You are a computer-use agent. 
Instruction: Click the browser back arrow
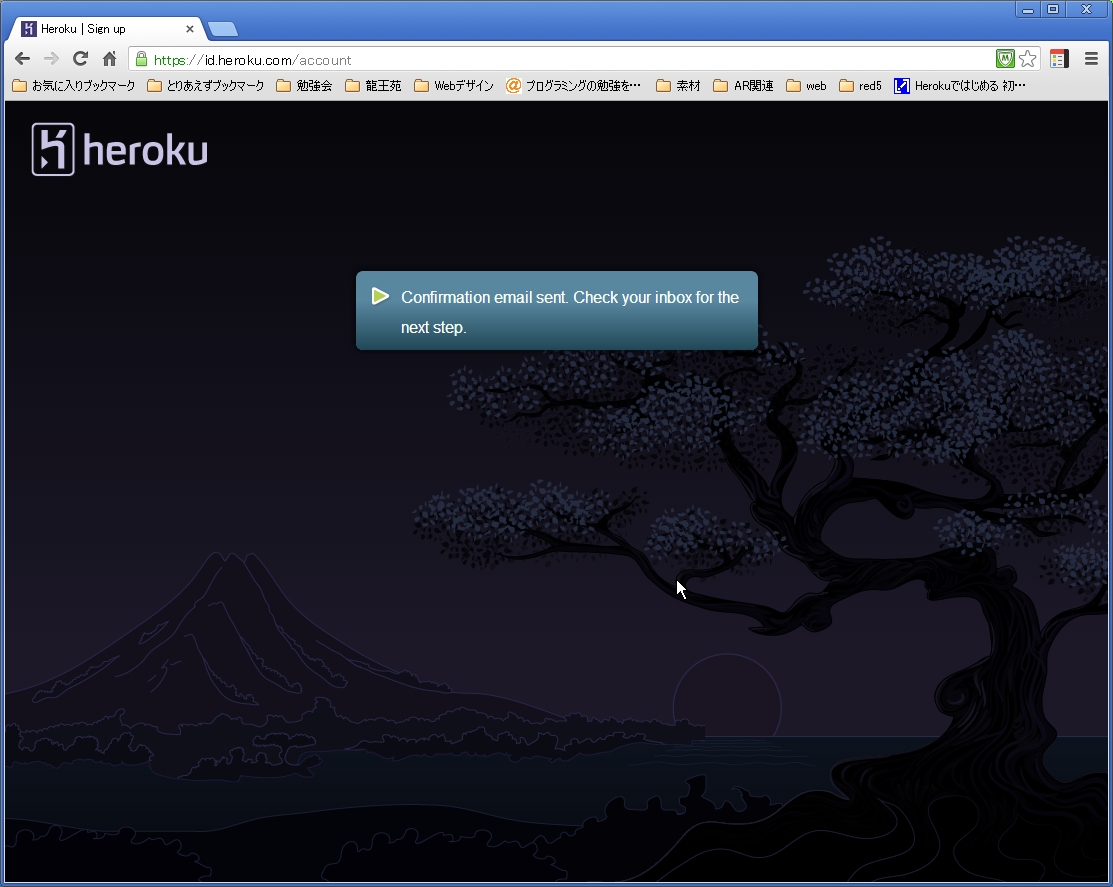pyautogui.click(x=23, y=59)
